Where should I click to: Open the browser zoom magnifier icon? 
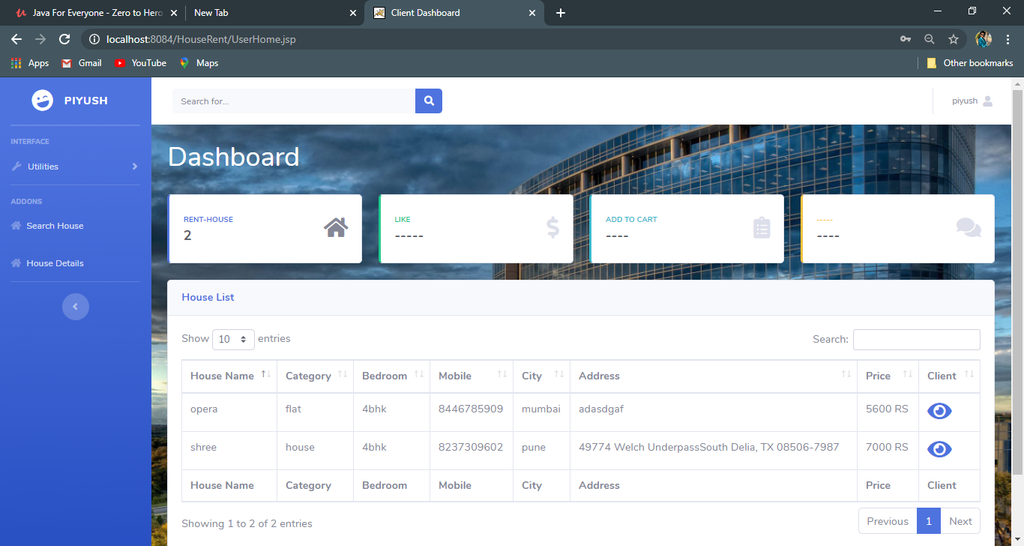point(929,39)
